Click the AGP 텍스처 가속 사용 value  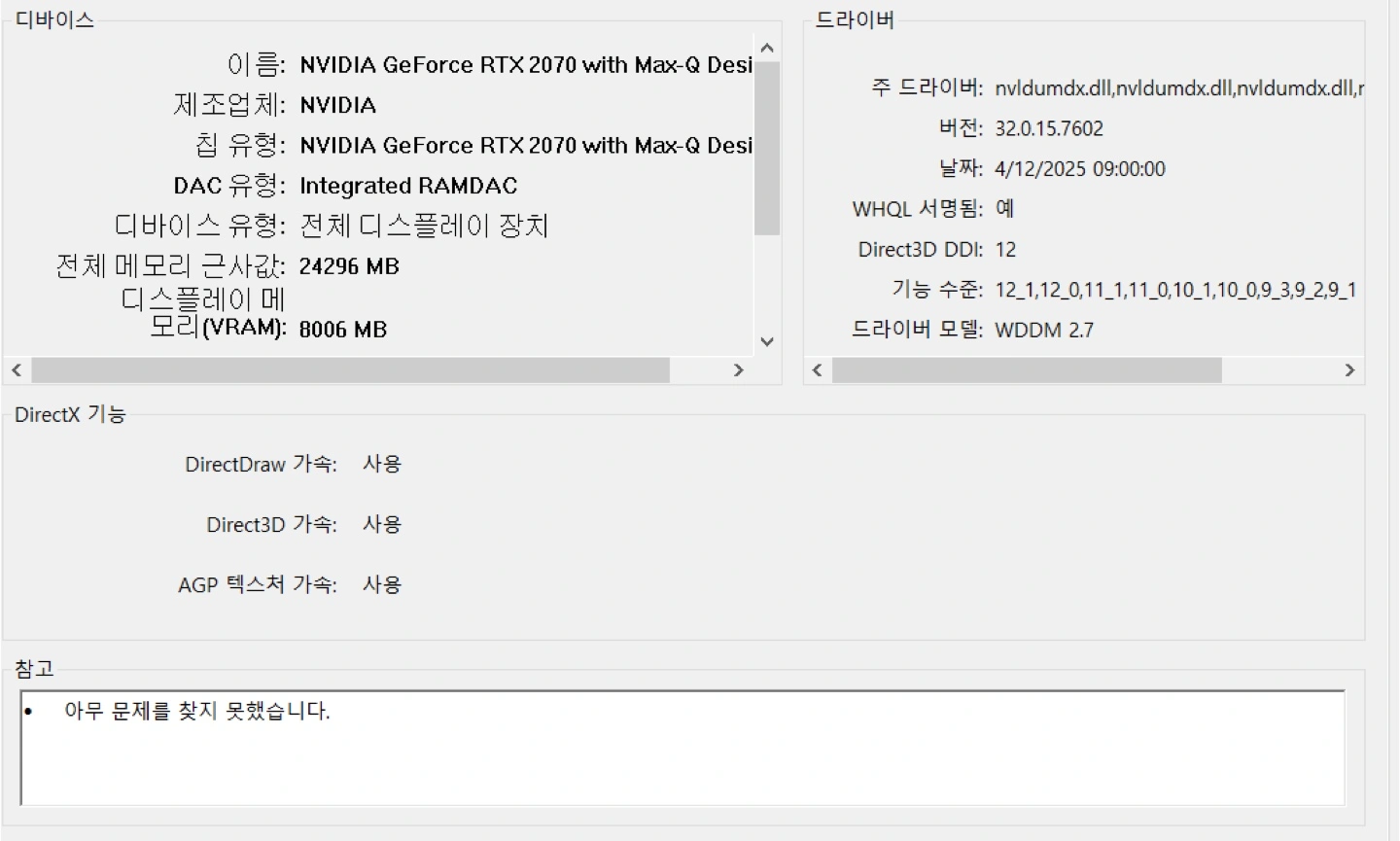tap(382, 584)
